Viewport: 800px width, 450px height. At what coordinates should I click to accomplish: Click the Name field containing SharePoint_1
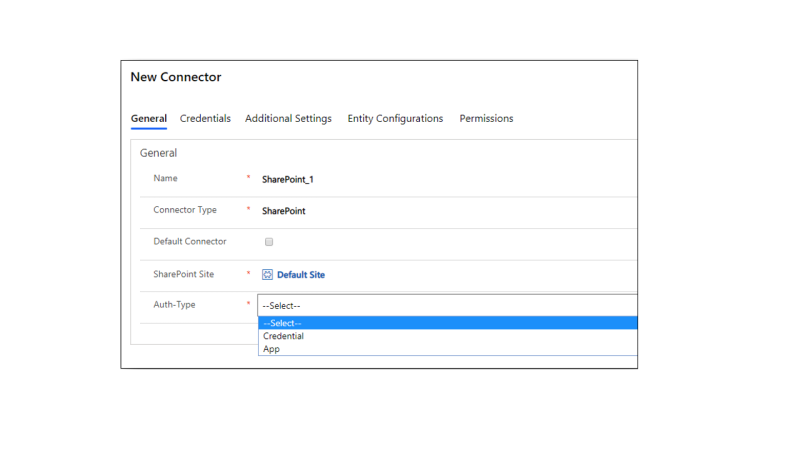pos(288,180)
